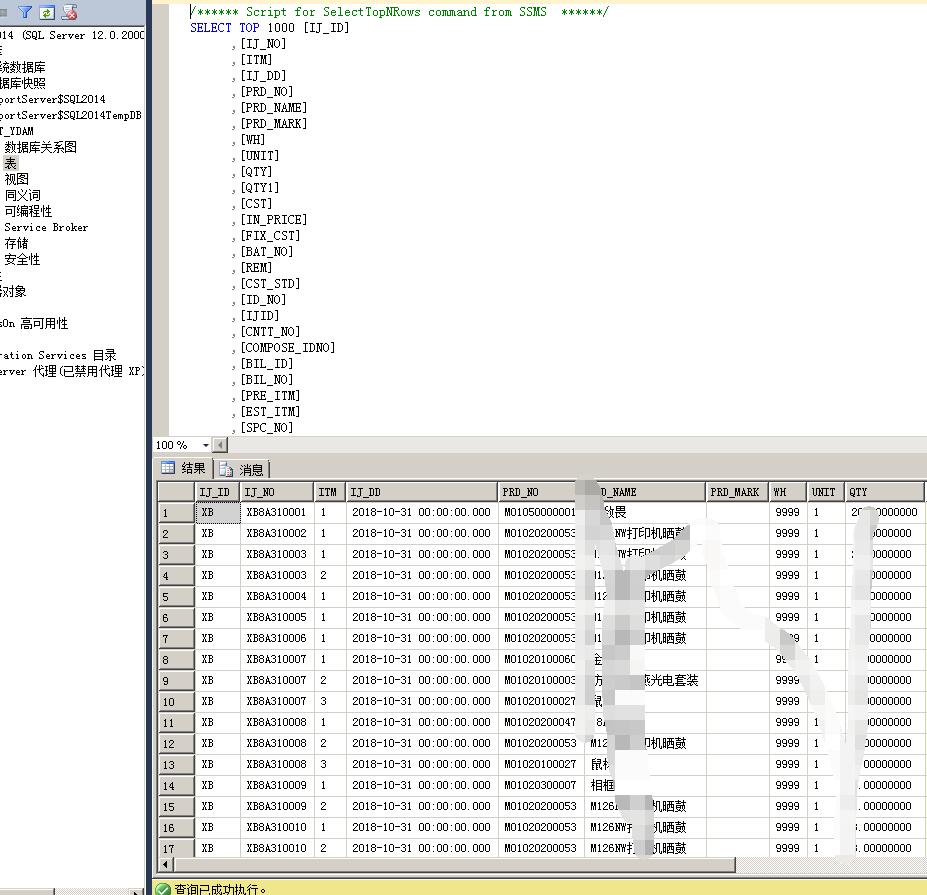Select the 存储 storage tree node

(17, 243)
